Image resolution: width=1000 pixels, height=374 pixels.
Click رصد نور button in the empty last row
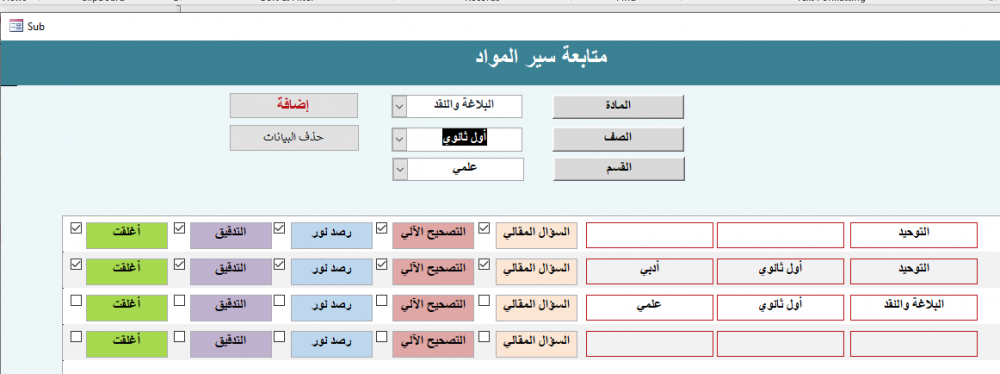click(332, 344)
